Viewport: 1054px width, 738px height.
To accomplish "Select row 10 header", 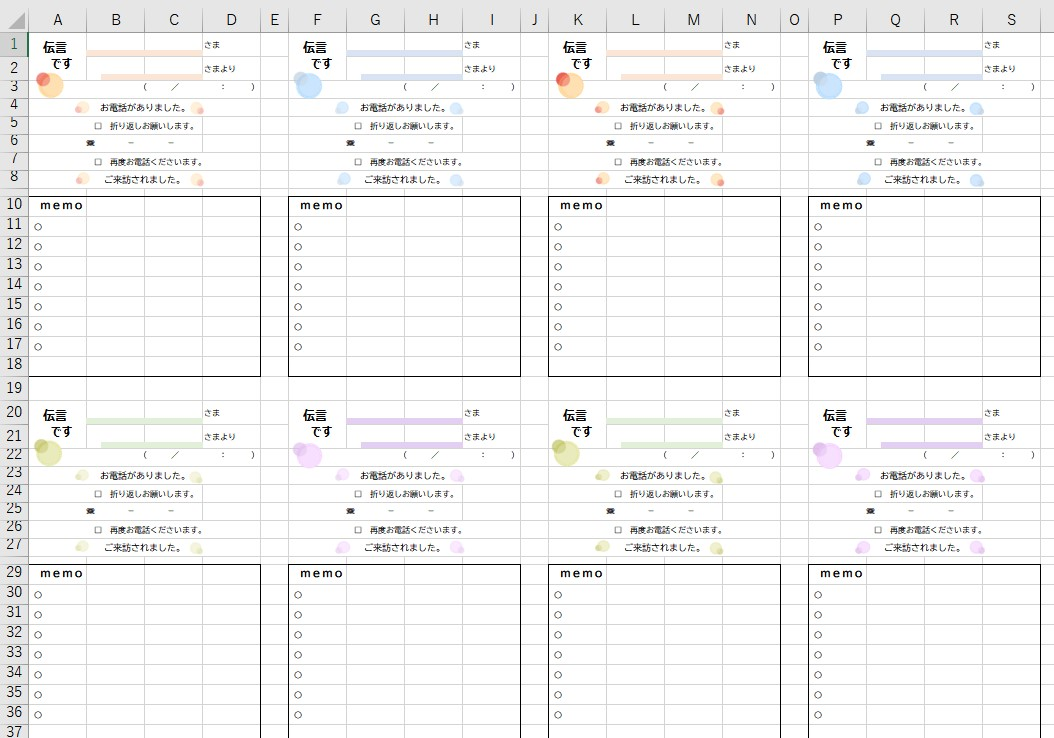I will tap(14, 204).
